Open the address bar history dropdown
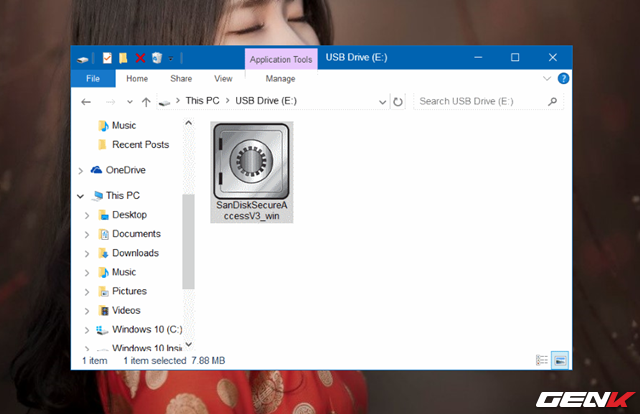Viewport: 640px width, 414px height. pyautogui.click(x=382, y=102)
